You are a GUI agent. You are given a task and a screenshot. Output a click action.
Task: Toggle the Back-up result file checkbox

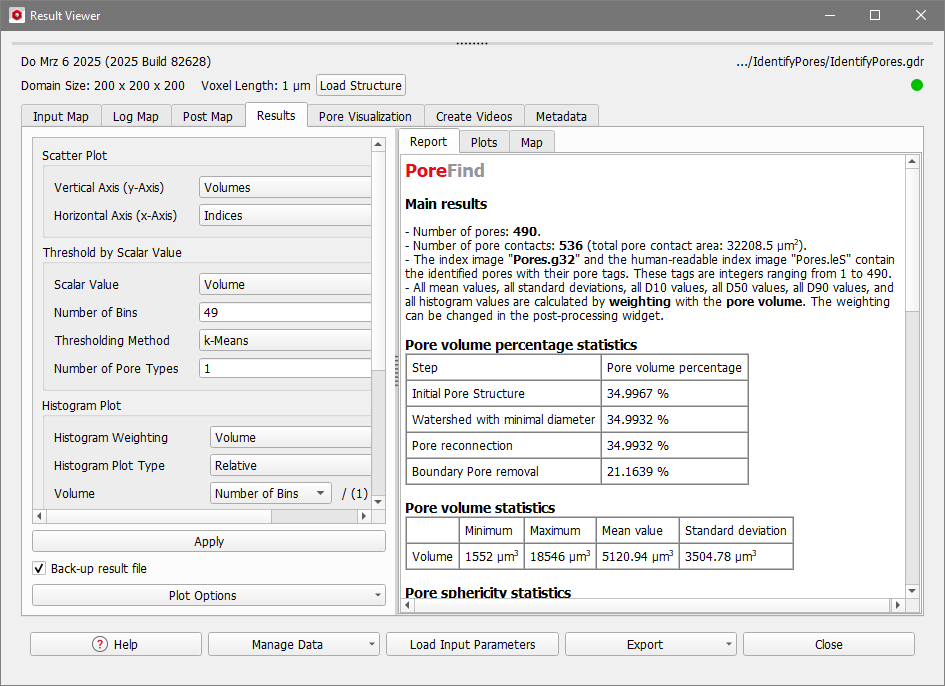(x=39, y=568)
